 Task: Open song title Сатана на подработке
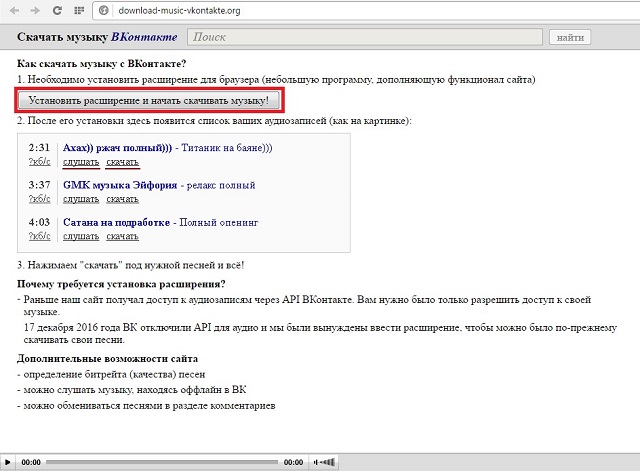coord(116,222)
